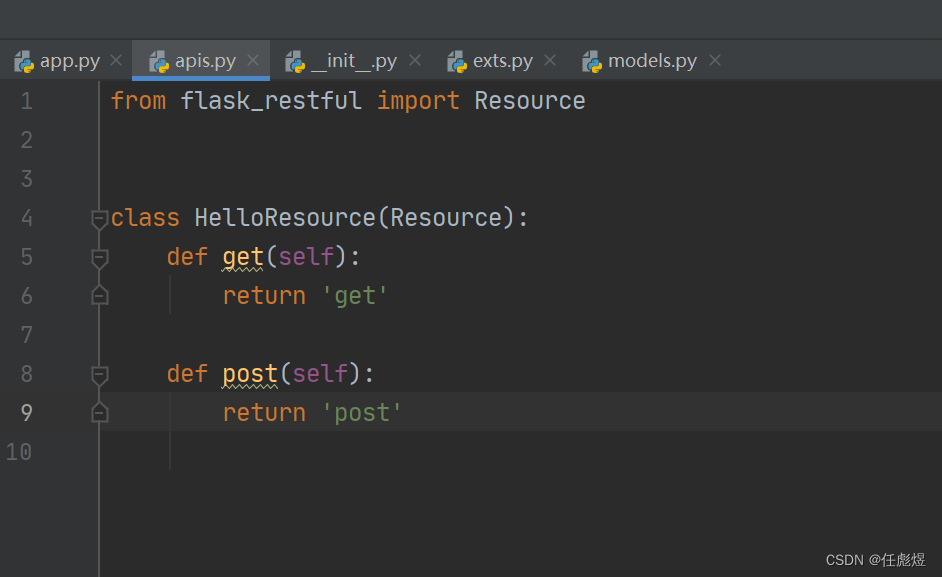Click the get method name on line 5
The height and width of the screenshot is (577, 942).
(243, 257)
